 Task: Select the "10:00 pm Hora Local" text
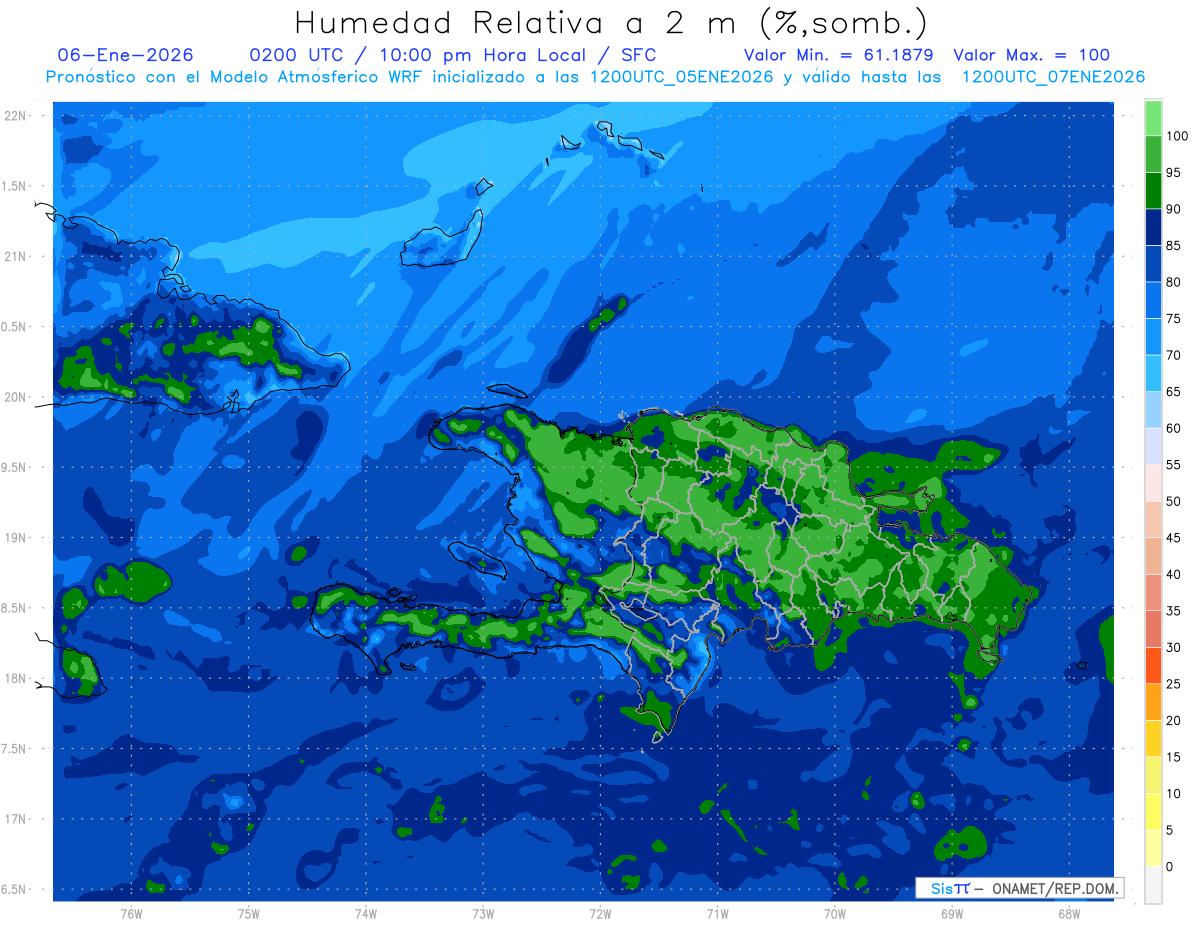pyautogui.click(x=482, y=55)
